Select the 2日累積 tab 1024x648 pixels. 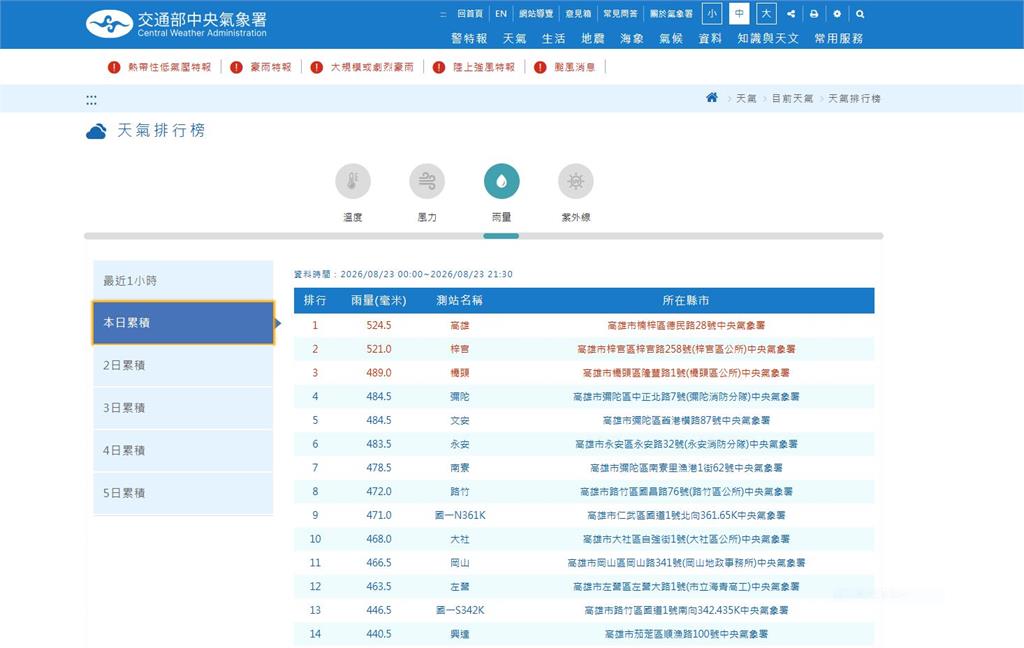pyautogui.click(x=183, y=365)
